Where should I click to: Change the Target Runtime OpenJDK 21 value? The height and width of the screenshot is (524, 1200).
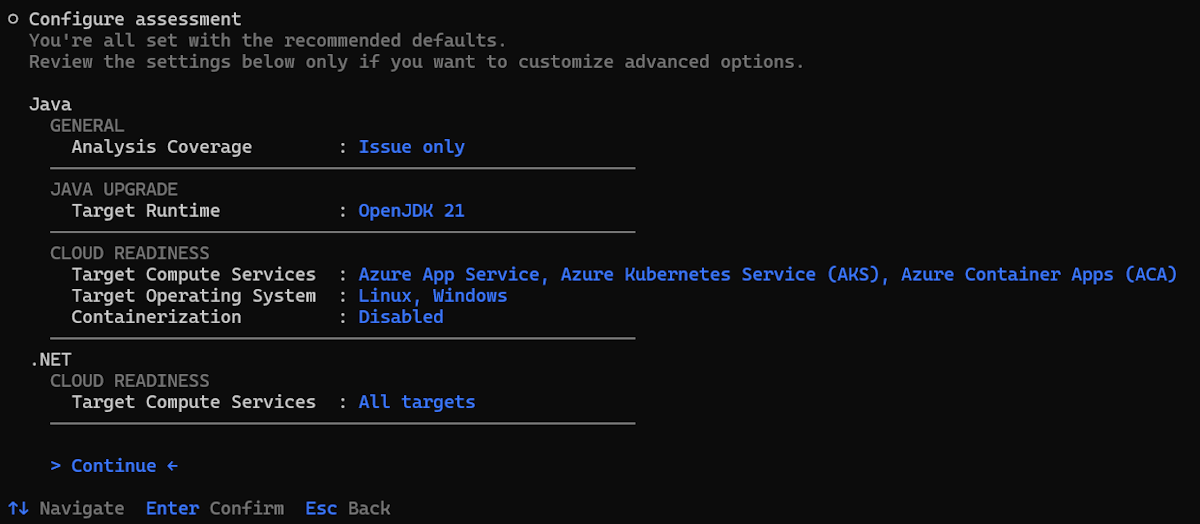[411, 211]
